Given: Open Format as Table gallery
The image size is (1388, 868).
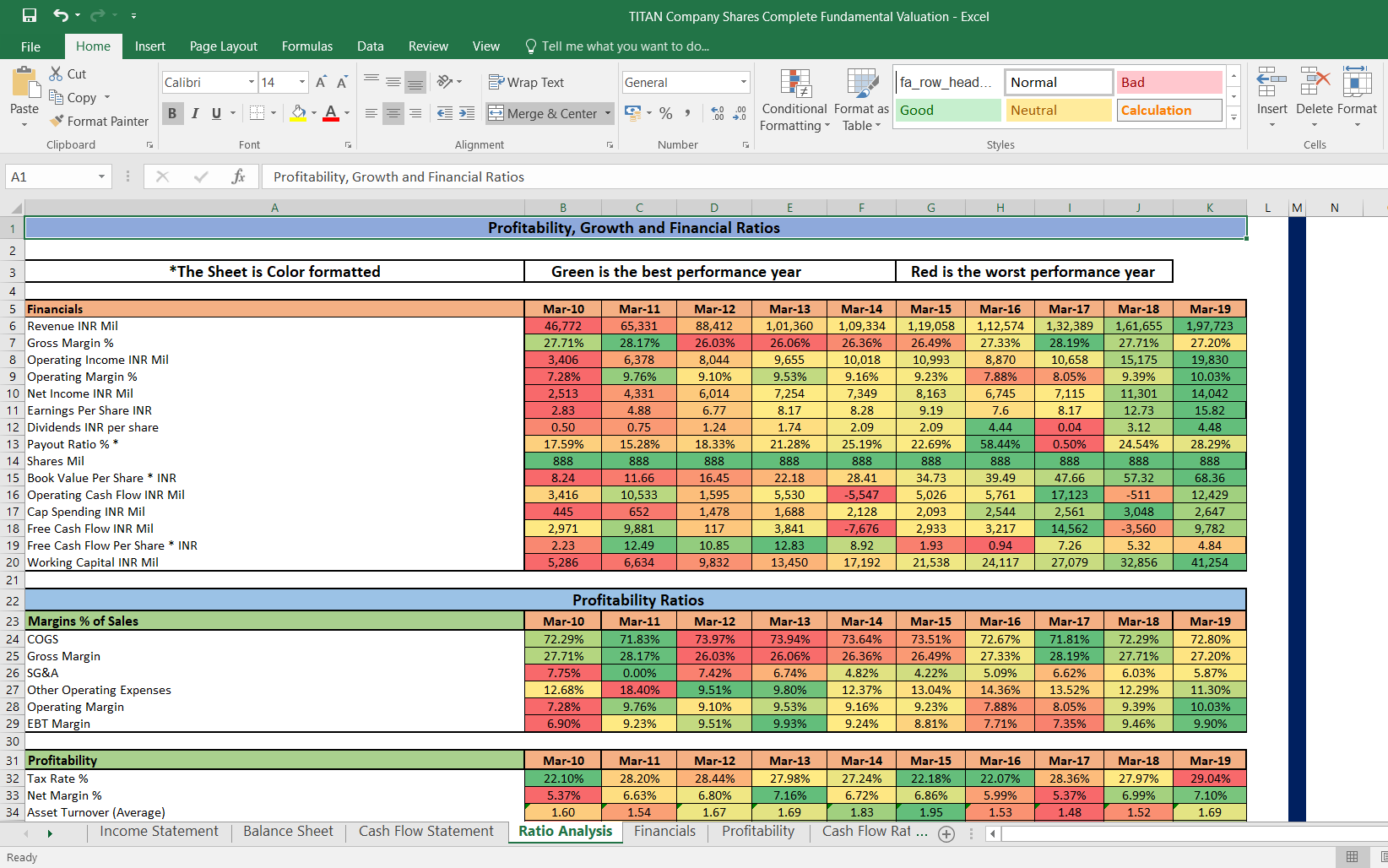Looking at the screenshot, I should tap(861, 100).
